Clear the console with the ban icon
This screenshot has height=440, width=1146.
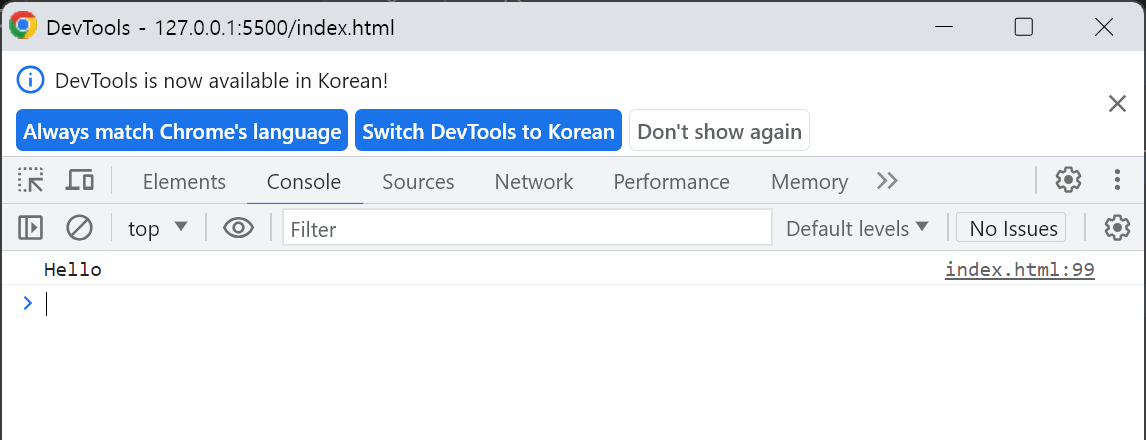click(x=79, y=228)
